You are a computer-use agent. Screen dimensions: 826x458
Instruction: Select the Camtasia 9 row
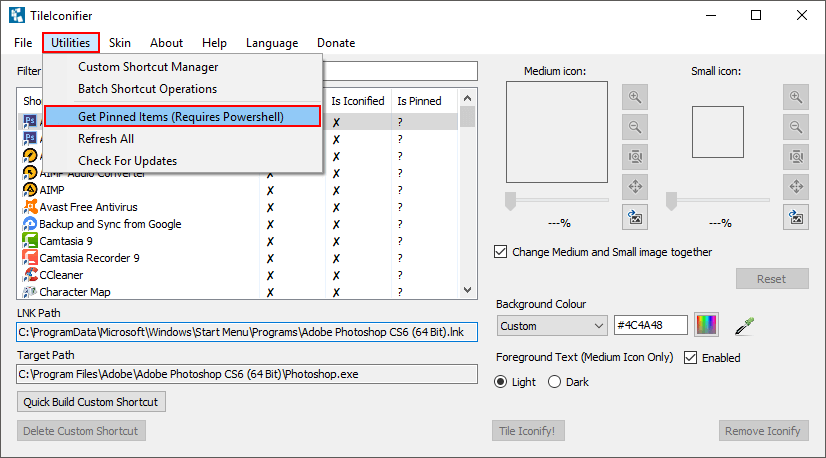click(x=240, y=241)
